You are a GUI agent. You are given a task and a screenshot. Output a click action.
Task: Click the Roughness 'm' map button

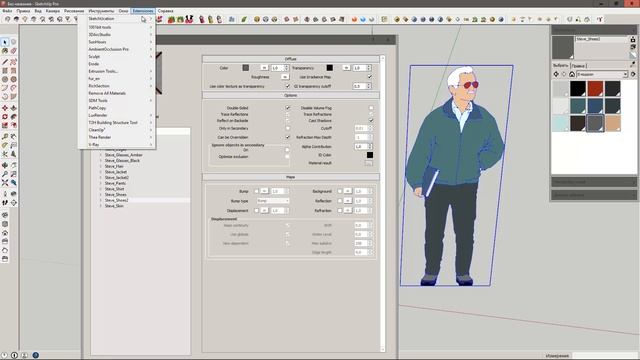coord(284,77)
